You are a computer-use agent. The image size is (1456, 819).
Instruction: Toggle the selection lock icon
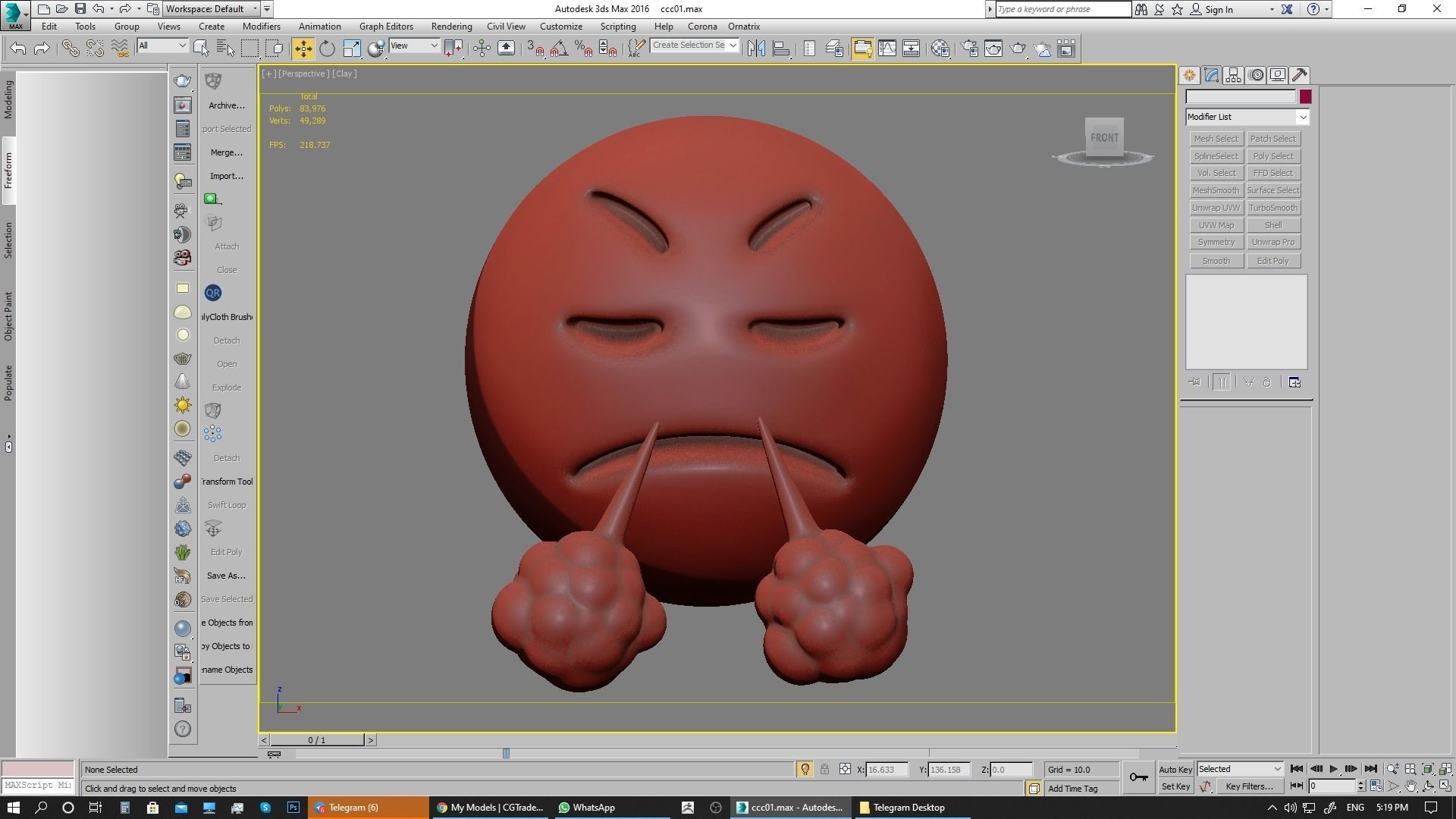click(x=824, y=769)
